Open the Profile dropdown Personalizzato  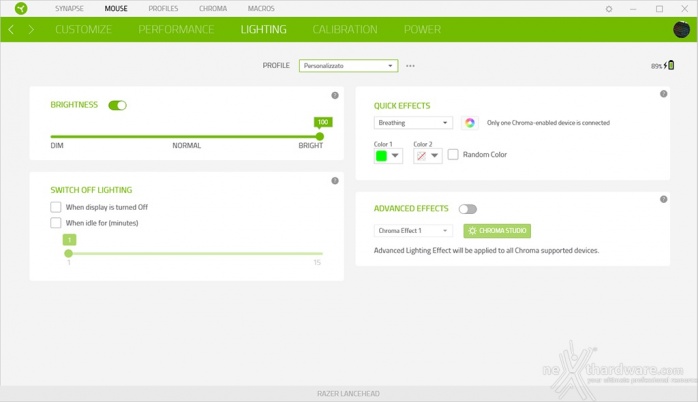tap(349, 66)
